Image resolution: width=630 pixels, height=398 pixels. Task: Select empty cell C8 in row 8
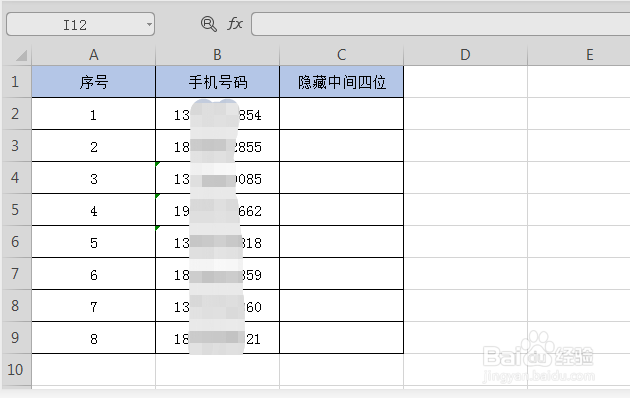tap(342, 306)
